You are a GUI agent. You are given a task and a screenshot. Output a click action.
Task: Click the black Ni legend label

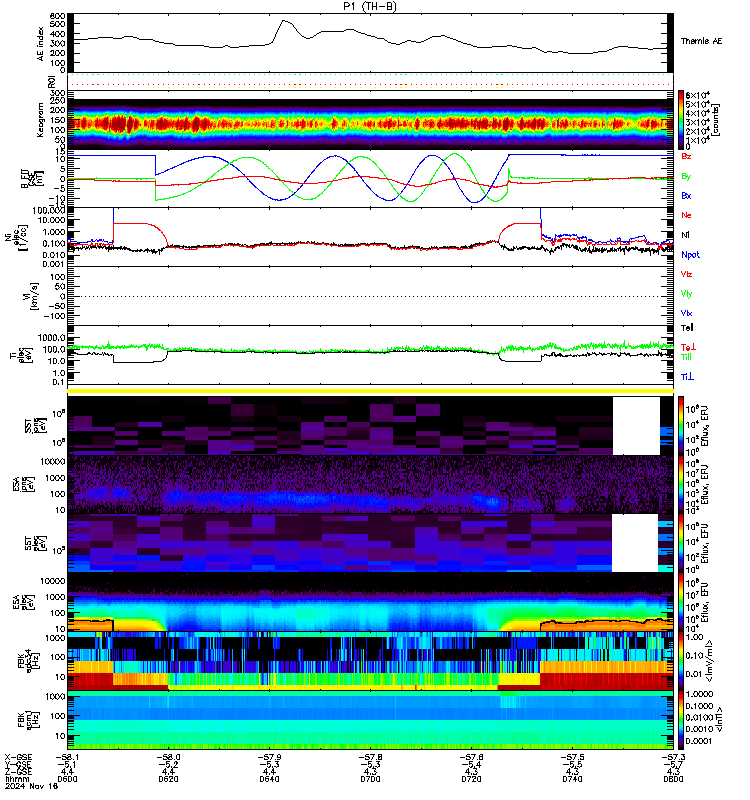(x=685, y=235)
